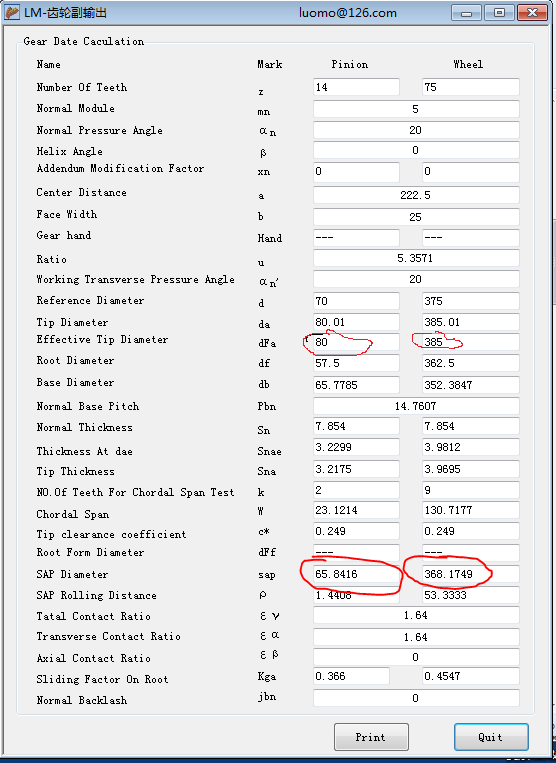Click the Wheel Number Of Teeth field
The width and height of the screenshot is (556, 763).
pyautogui.click(x=470, y=87)
